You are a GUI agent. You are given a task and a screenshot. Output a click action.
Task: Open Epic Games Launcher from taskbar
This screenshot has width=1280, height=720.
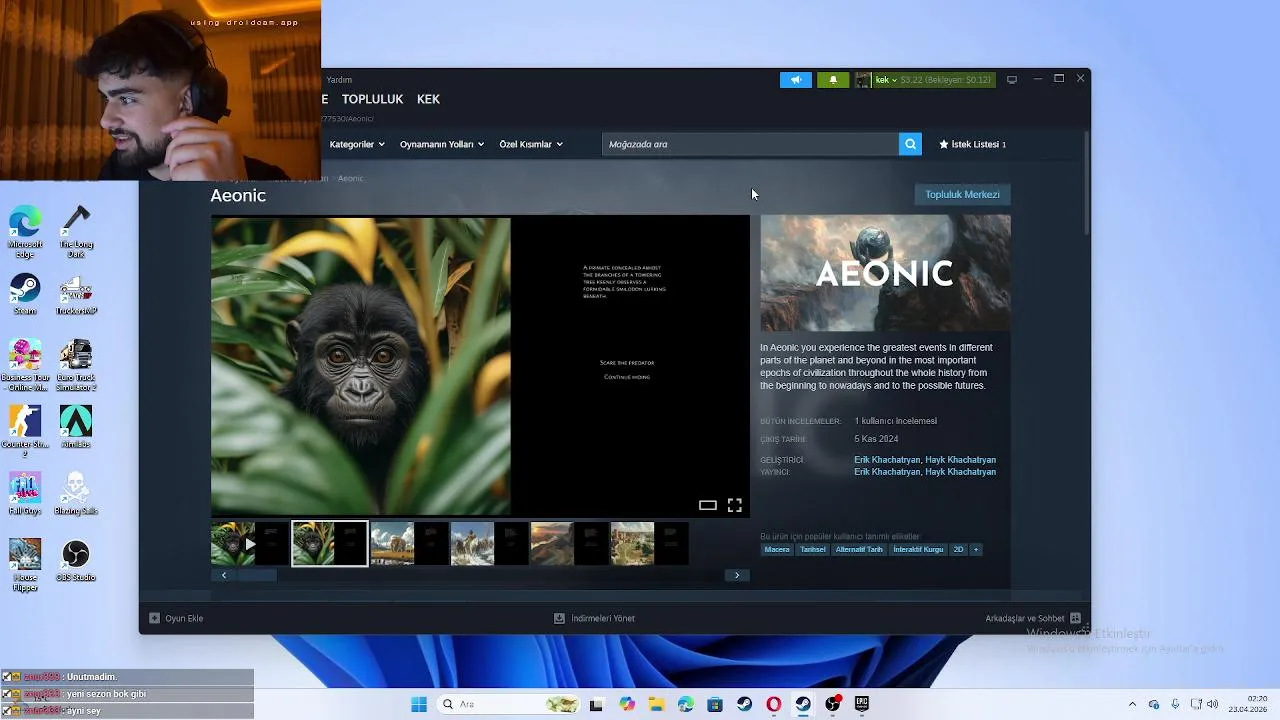(x=862, y=704)
